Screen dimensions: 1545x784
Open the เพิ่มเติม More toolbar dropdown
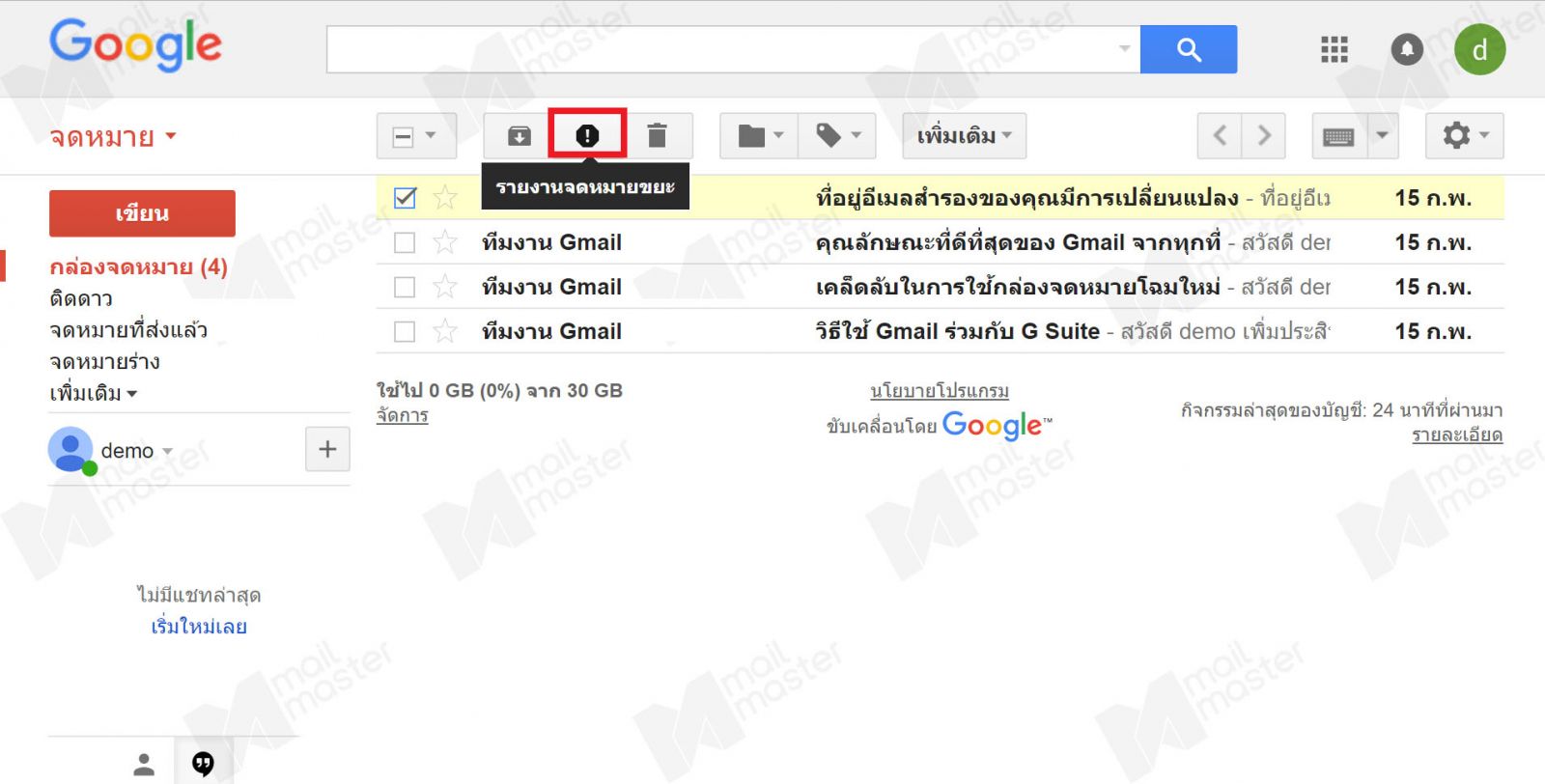964,136
